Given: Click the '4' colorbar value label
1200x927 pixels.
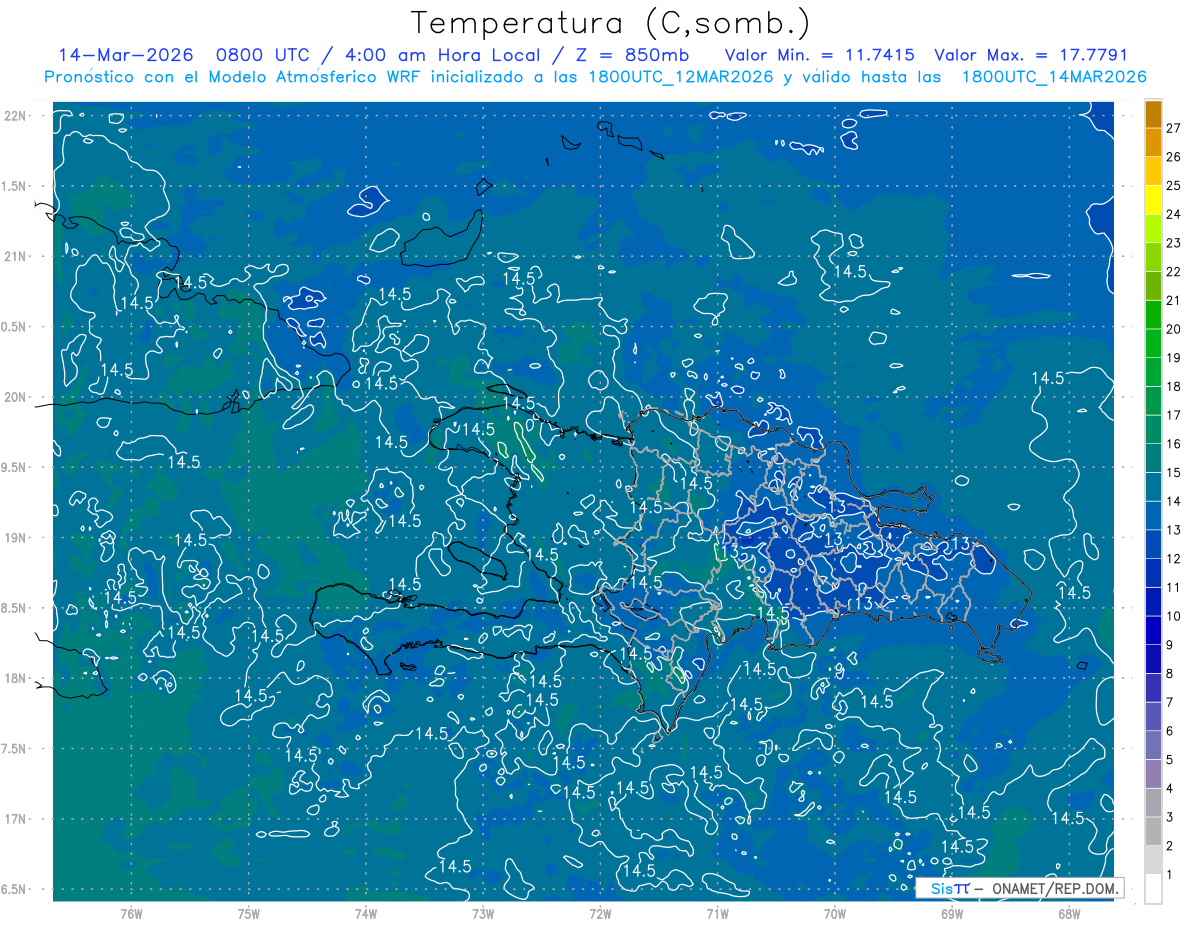Looking at the screenshot, I should point(1170,788).
